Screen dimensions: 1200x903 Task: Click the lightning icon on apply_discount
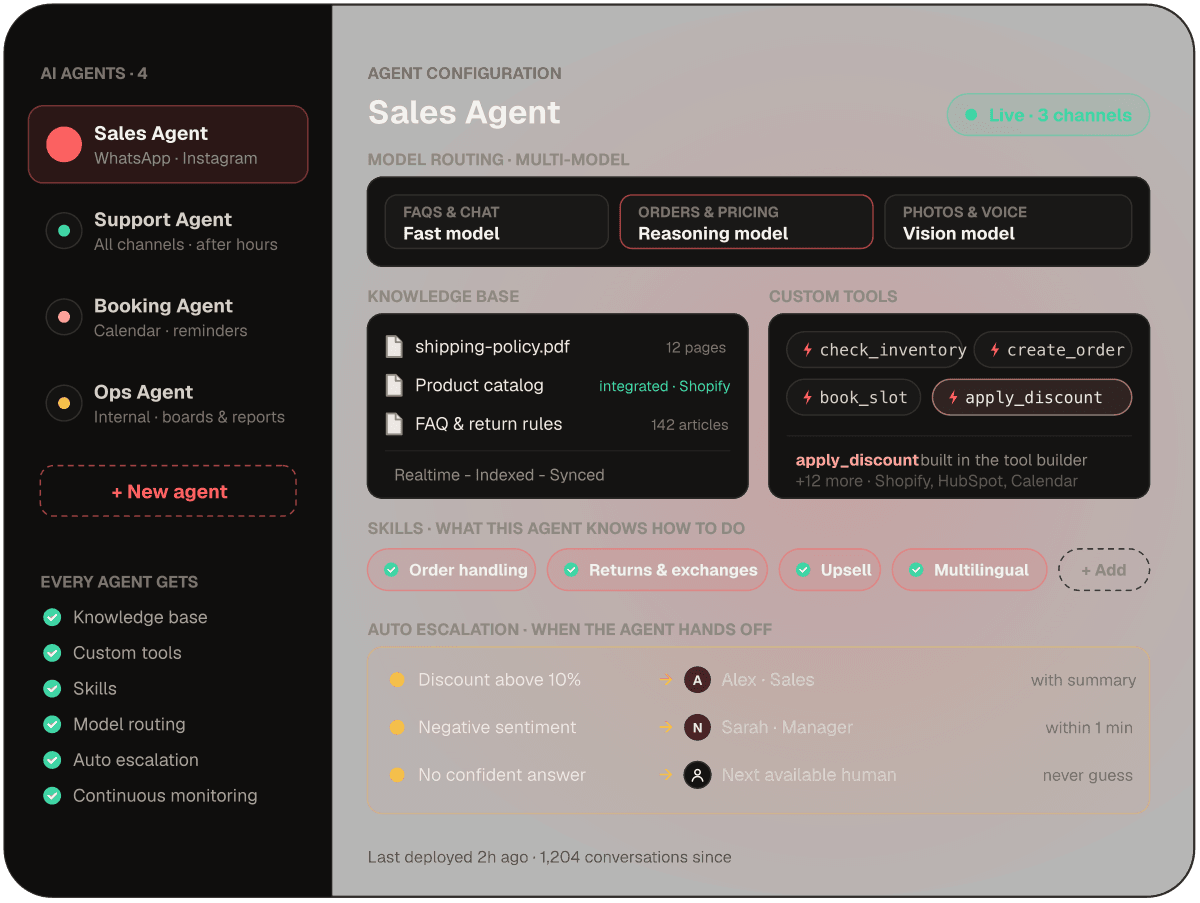952,397
